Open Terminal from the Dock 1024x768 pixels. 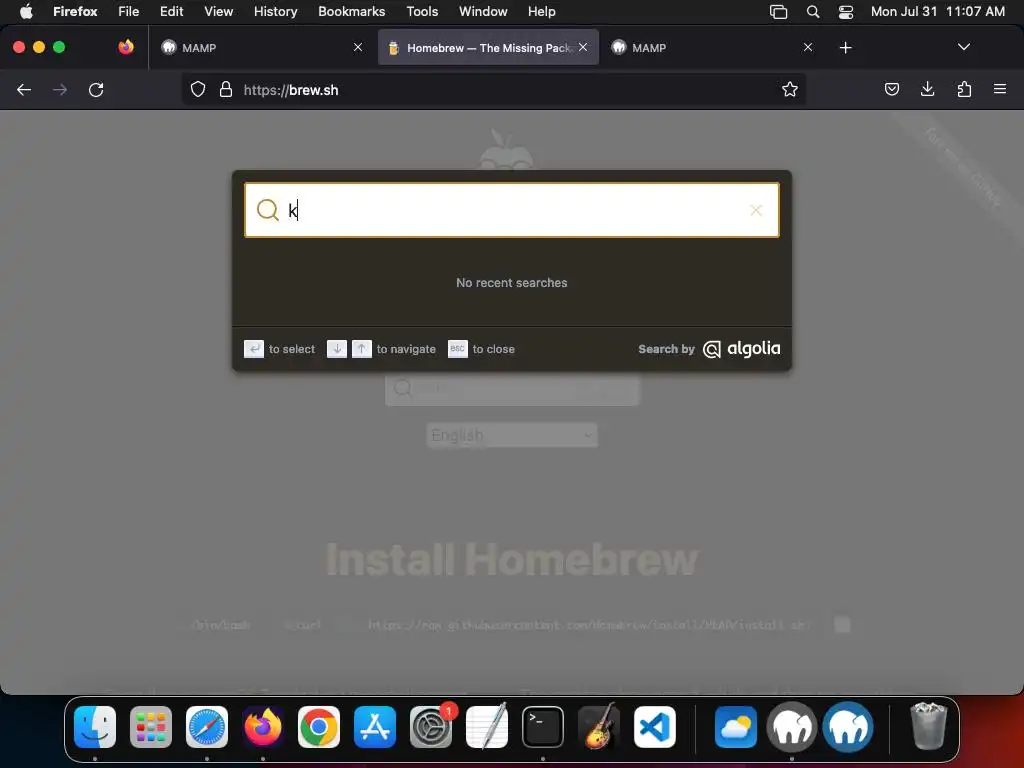pyautogui.click(x=543, y=727)
